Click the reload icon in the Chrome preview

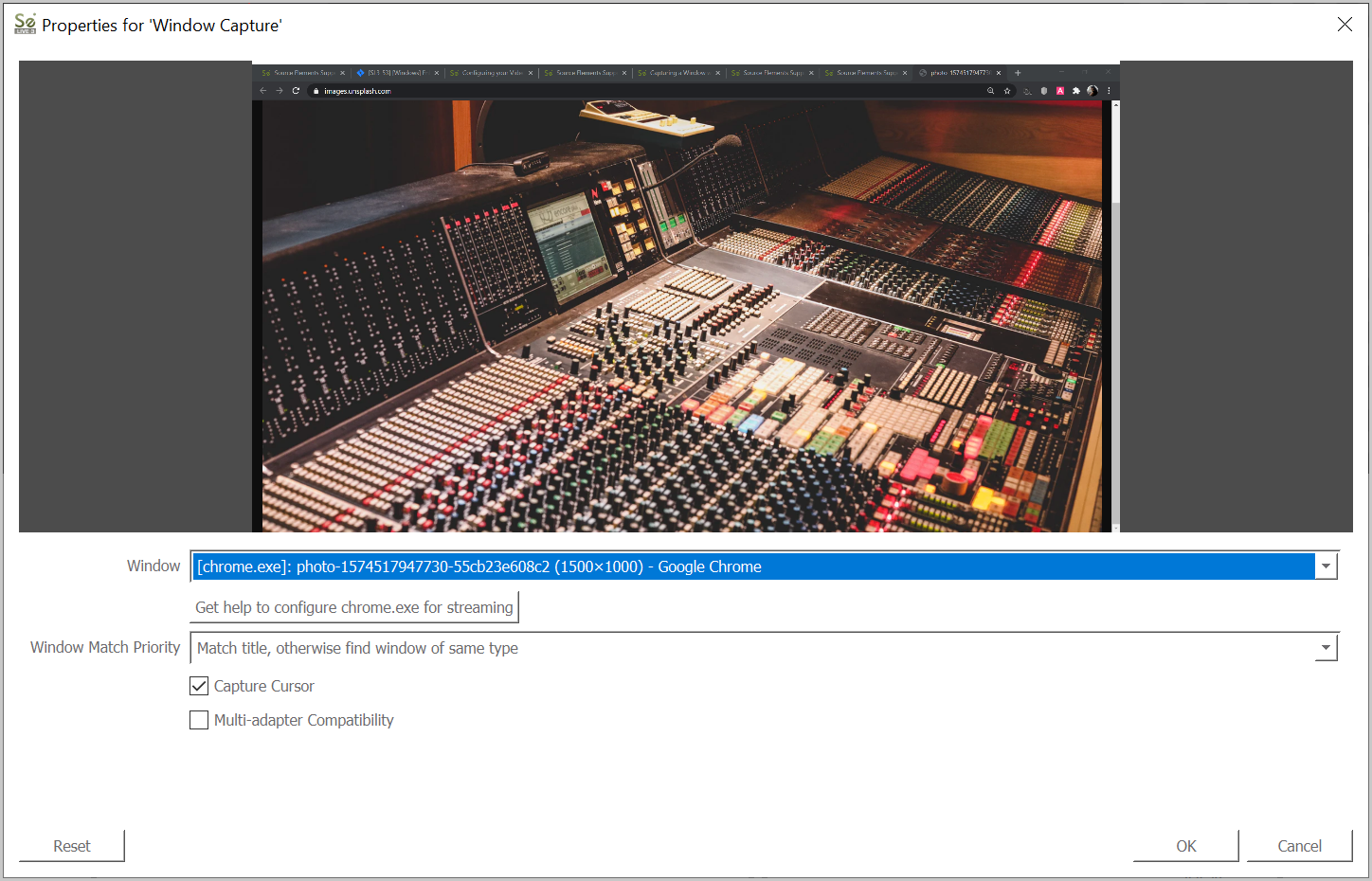coord(296,91)
